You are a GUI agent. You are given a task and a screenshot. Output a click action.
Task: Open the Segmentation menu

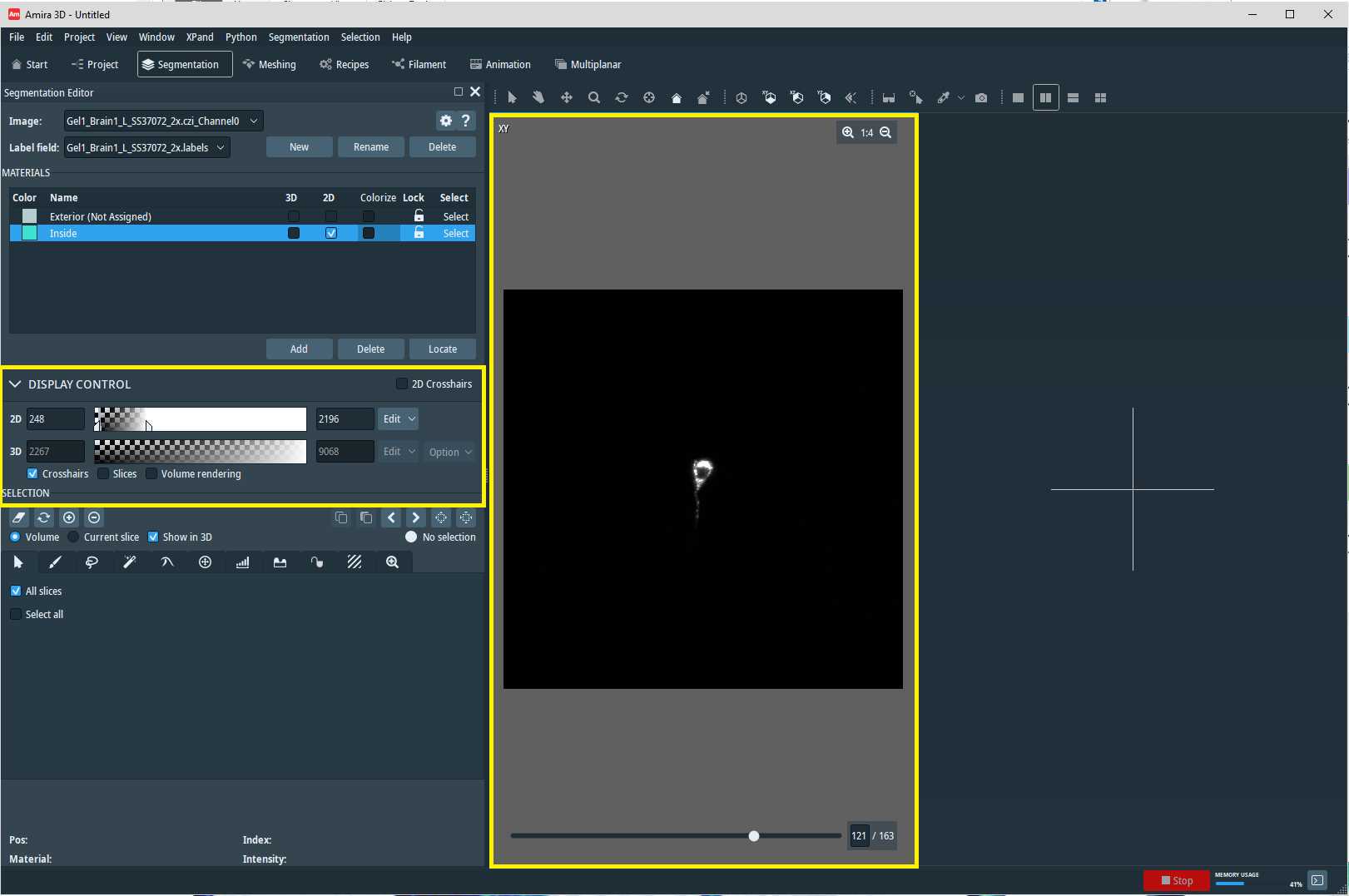(299, 37)
